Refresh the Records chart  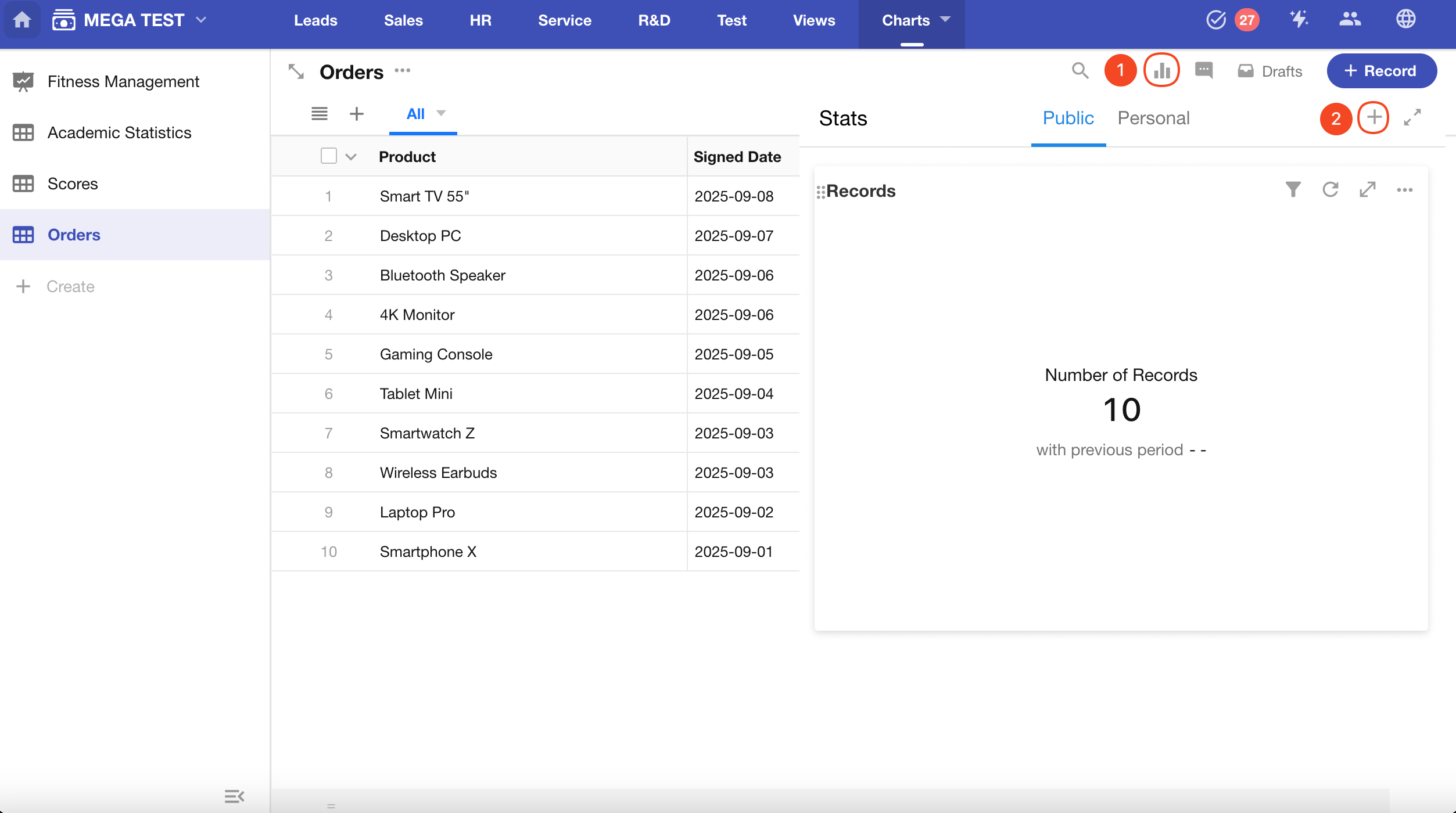point(1330,190)
